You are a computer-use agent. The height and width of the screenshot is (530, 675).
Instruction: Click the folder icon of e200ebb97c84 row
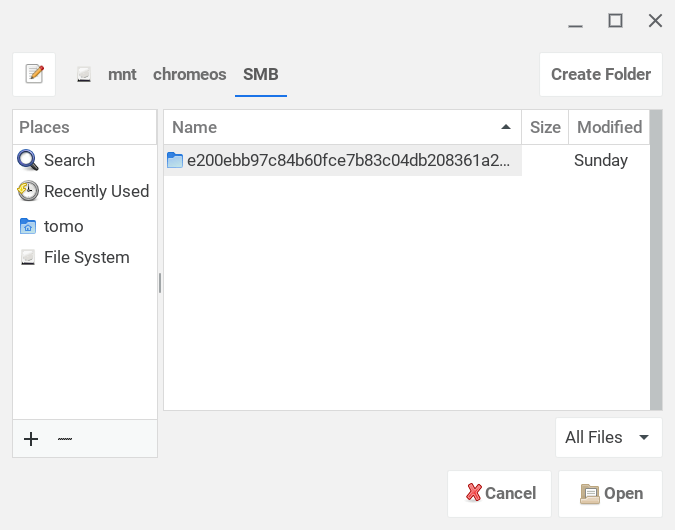point(175,160)
